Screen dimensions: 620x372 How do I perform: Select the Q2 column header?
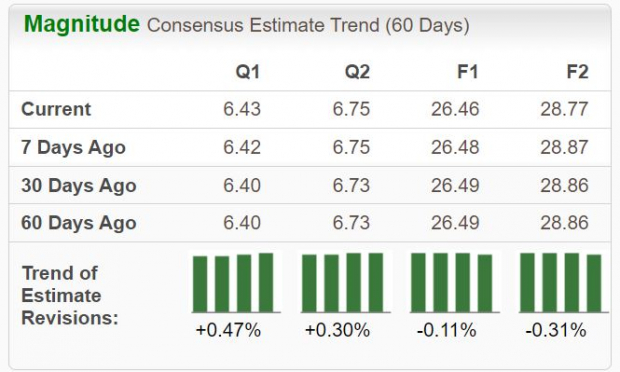pos(357,72)
